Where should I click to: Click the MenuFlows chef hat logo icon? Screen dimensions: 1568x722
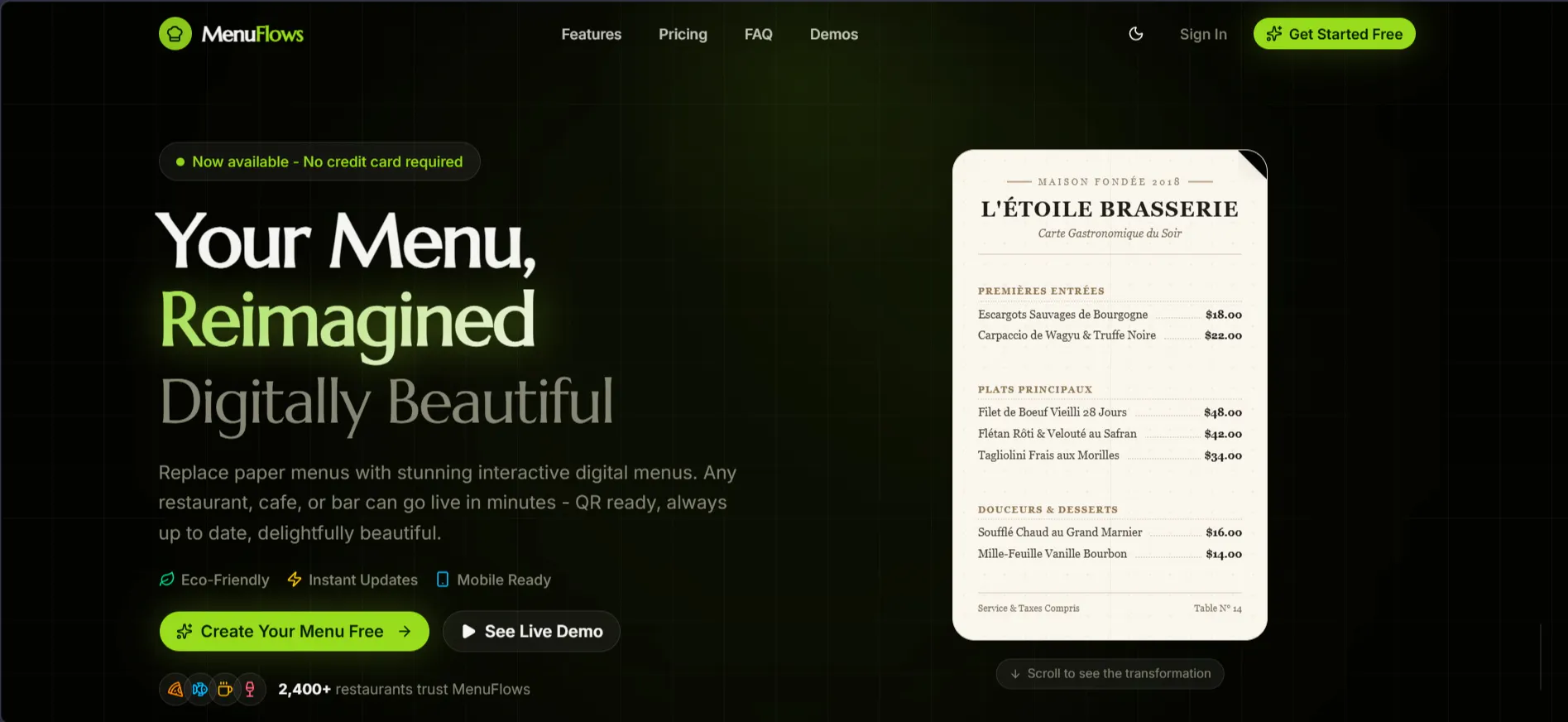[x=175, y=34]
